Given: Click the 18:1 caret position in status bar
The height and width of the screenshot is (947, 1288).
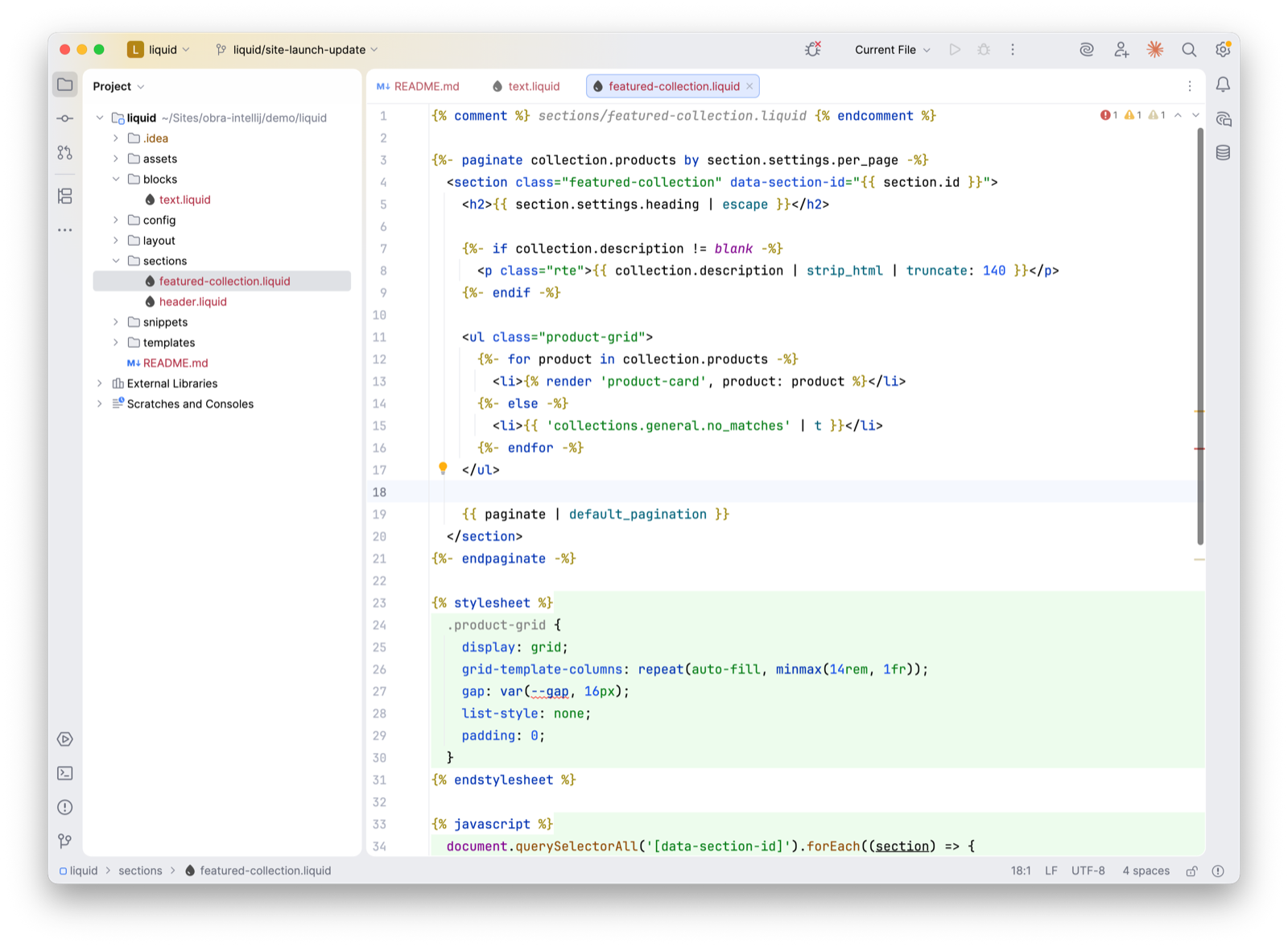Looking at the screenshot, I should tap(1021, 870).
